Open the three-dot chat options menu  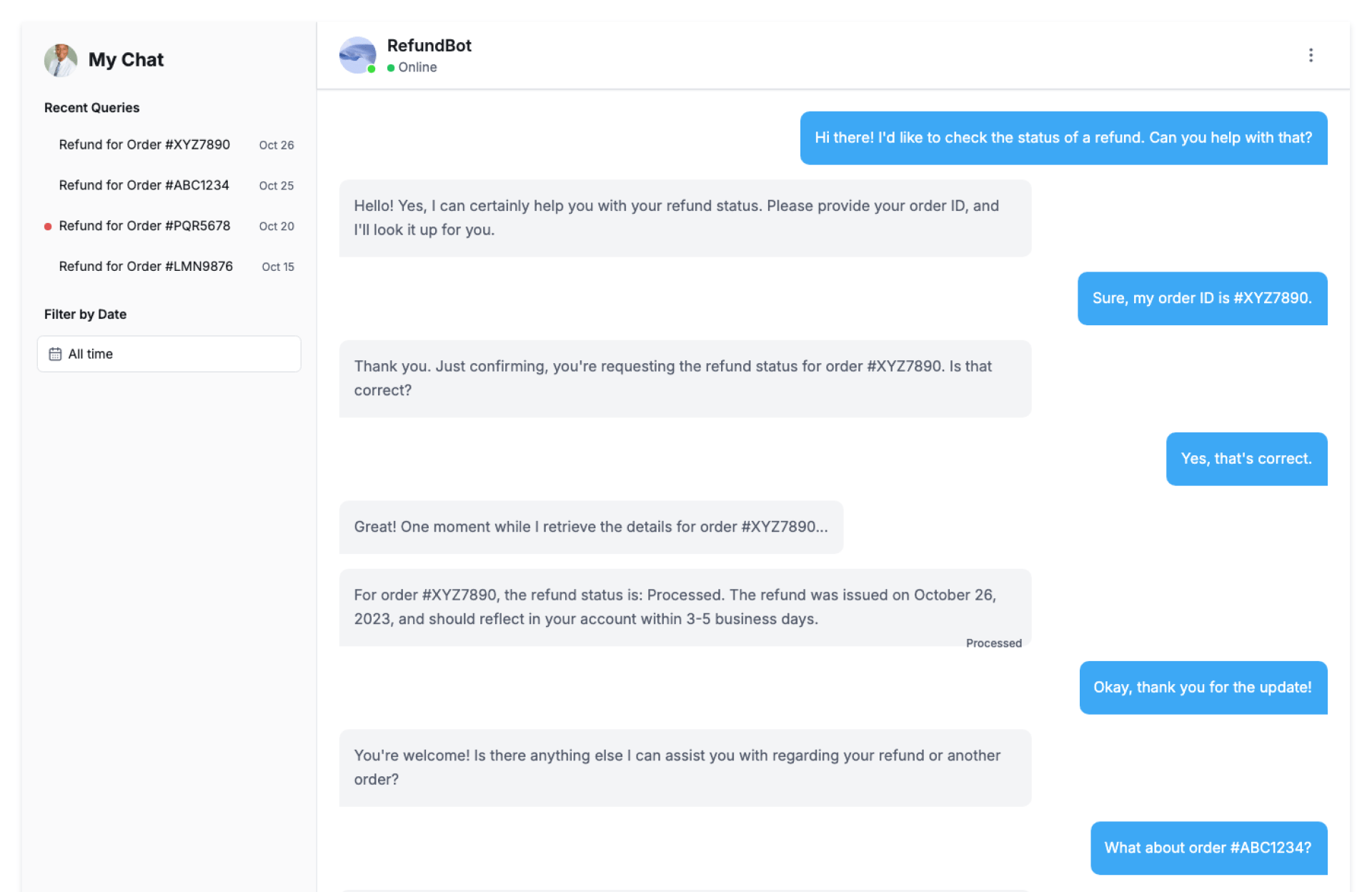(x=1310, y=56)
